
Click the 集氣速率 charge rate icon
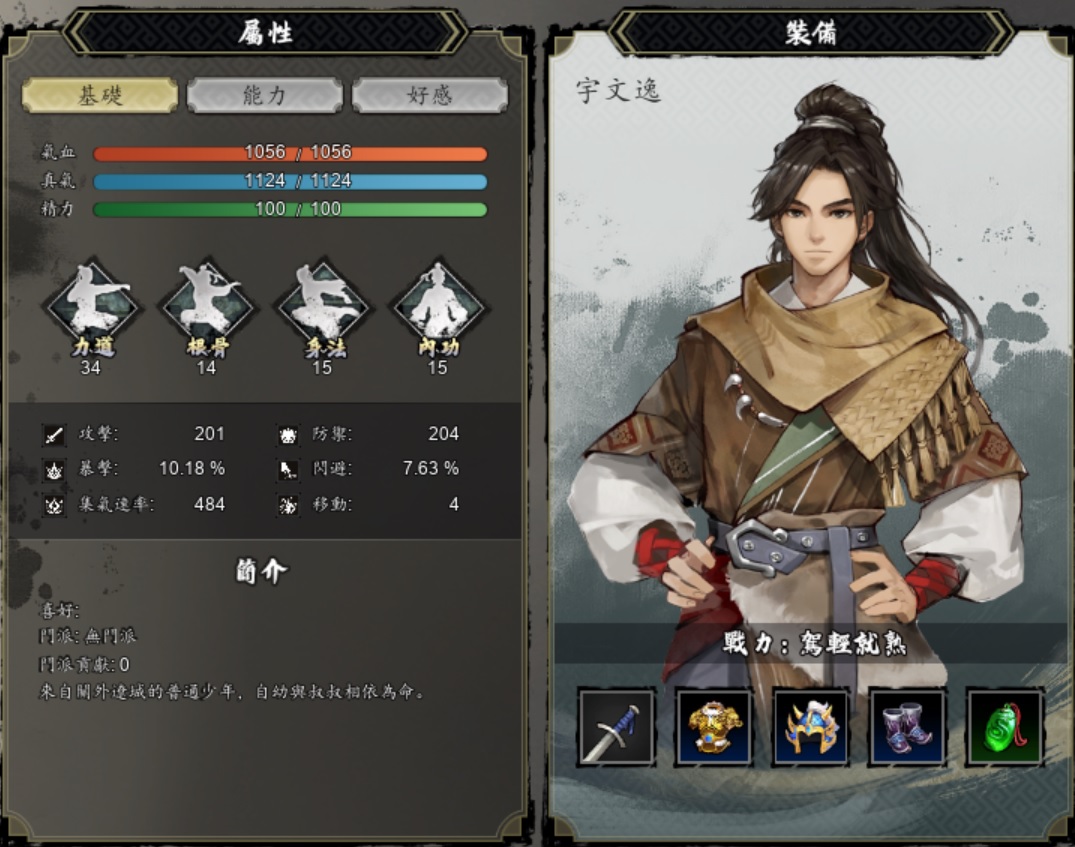pyautogui.click(x=54, y=505)
